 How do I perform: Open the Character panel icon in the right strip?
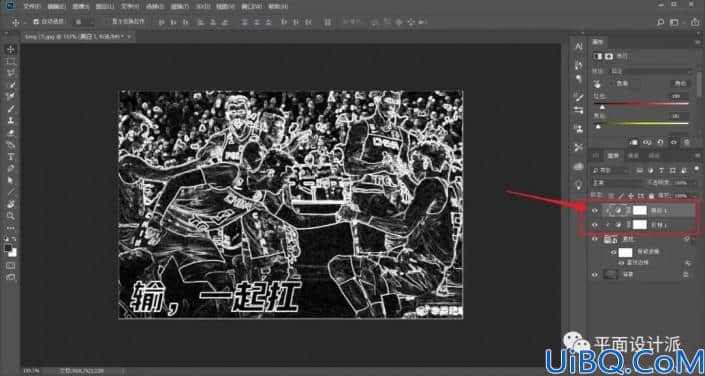click(x=579, y=46)
